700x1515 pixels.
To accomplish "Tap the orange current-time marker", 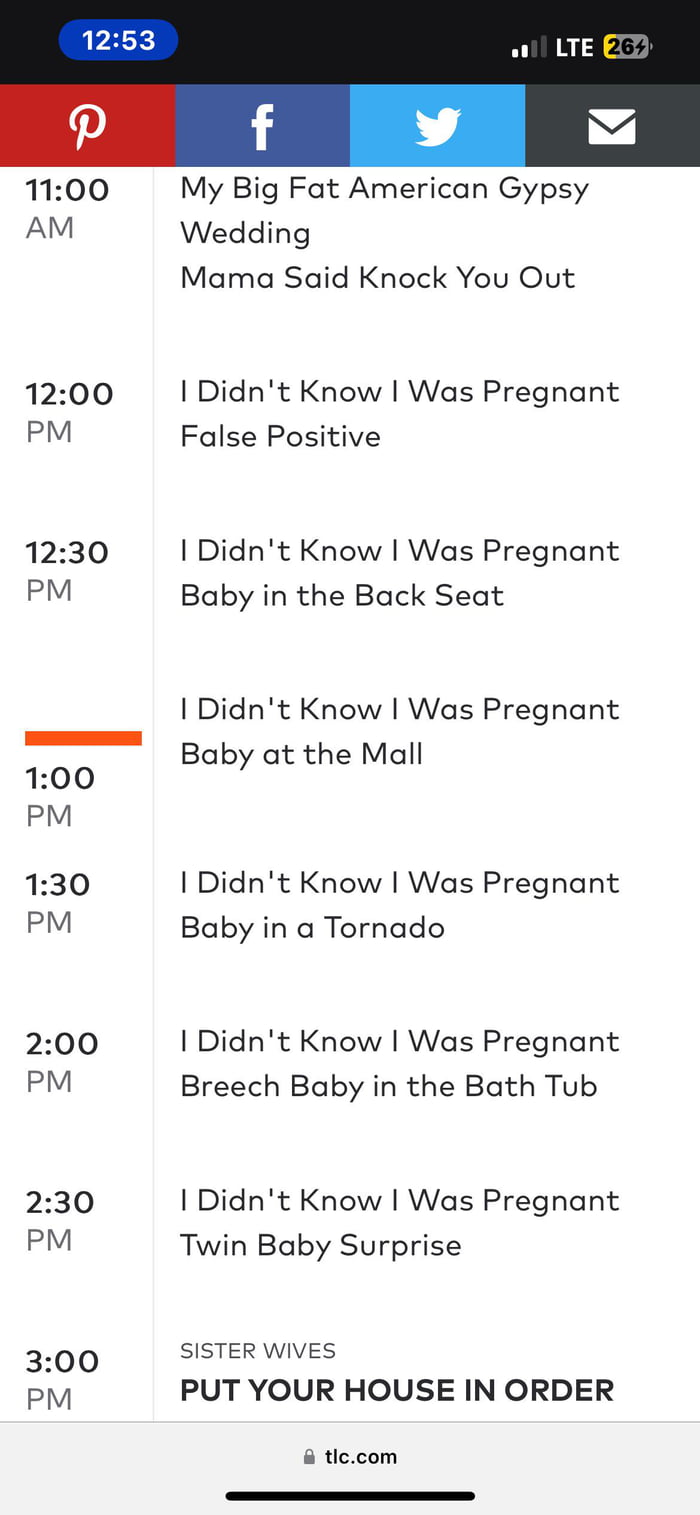I will [x=83, y=738].
